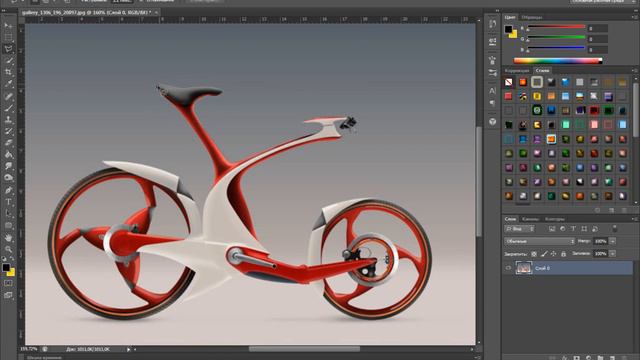
Task: Switch to the Каналы tab
Action: pos(530,219)
